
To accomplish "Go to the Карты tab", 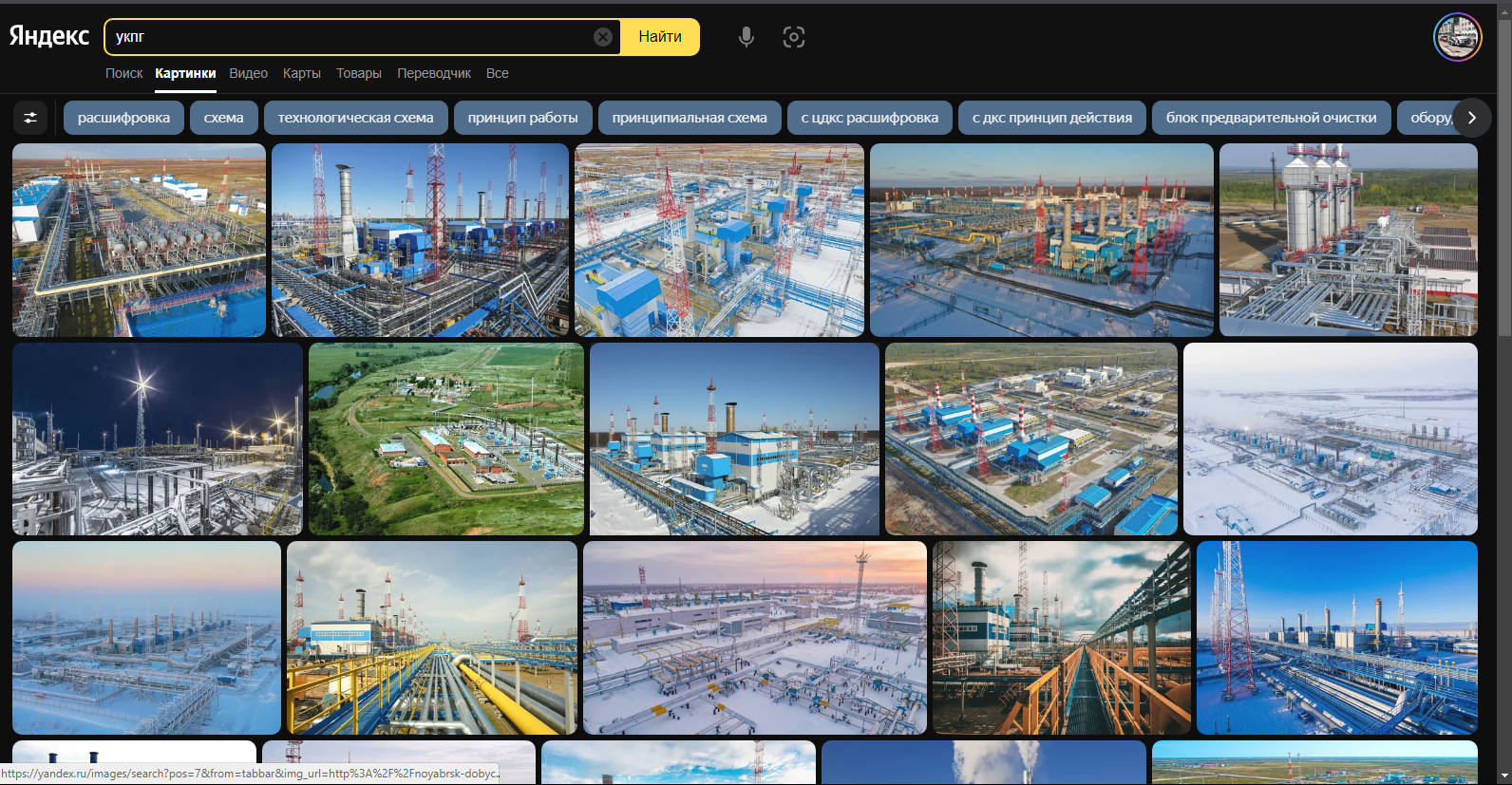I will coord(302,73).
